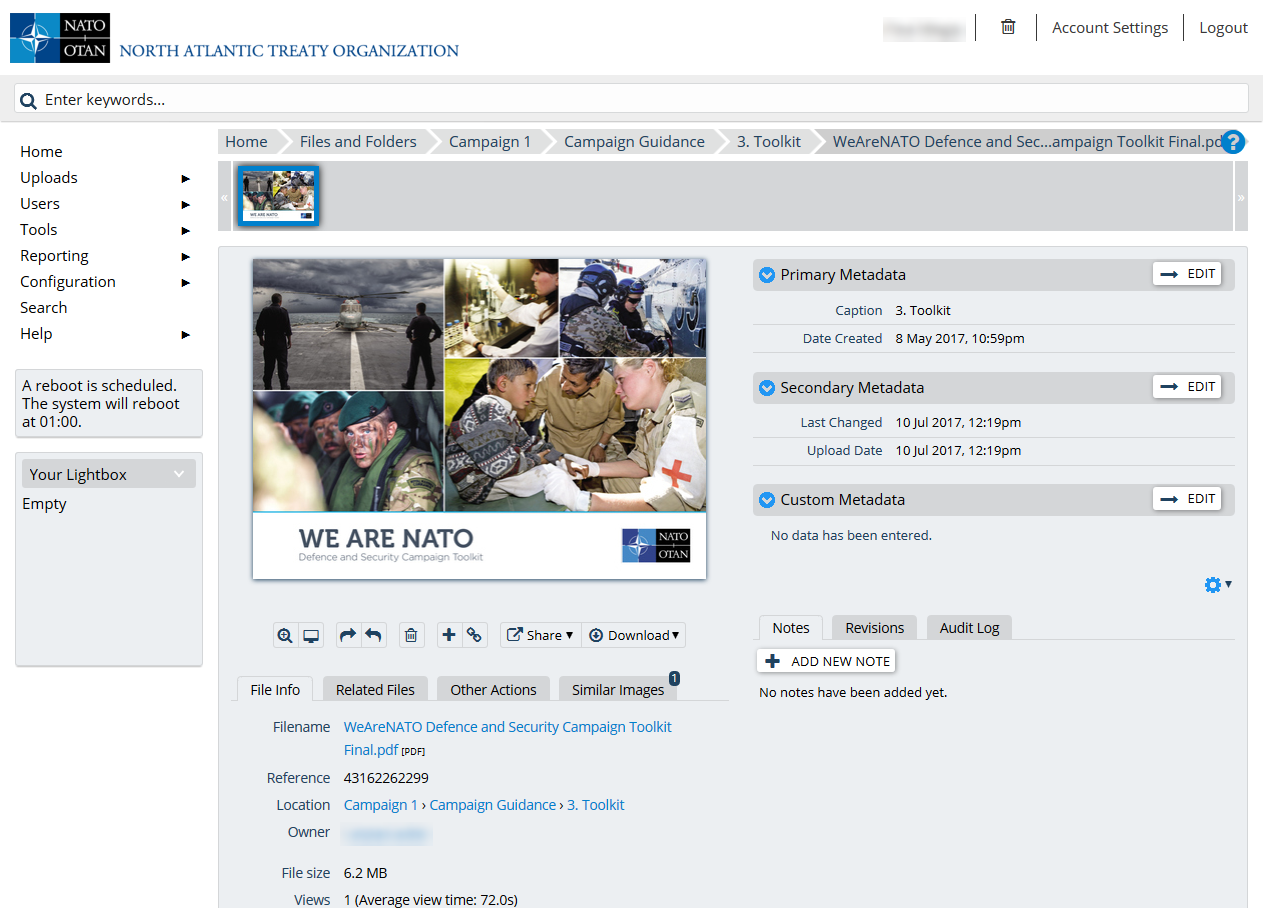Click the Logout link
This screenshot has height=908, width=1263.
pyautogui.click(x=1223, y=28)
